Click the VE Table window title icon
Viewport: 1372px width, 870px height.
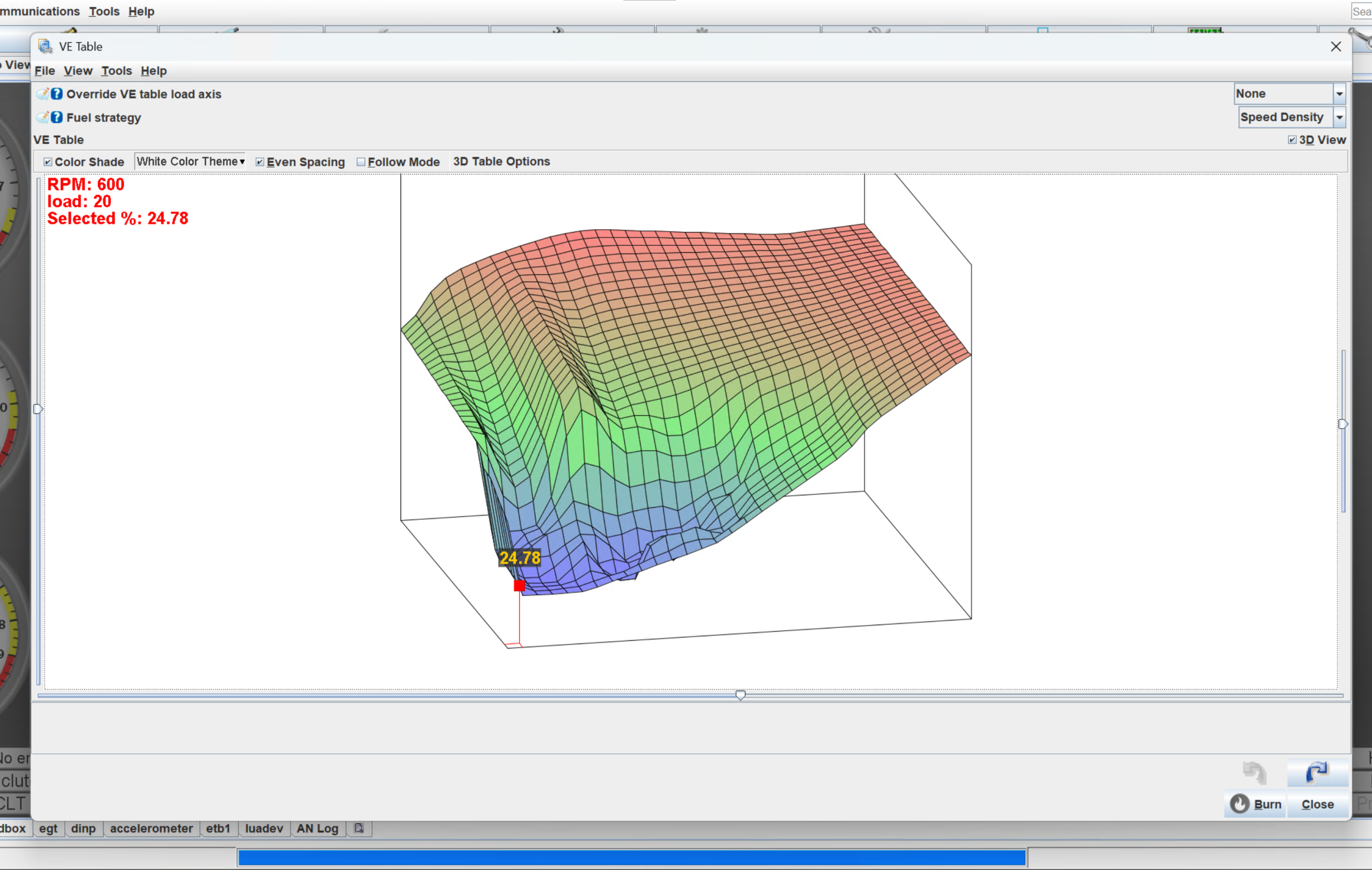pos(46,46)
